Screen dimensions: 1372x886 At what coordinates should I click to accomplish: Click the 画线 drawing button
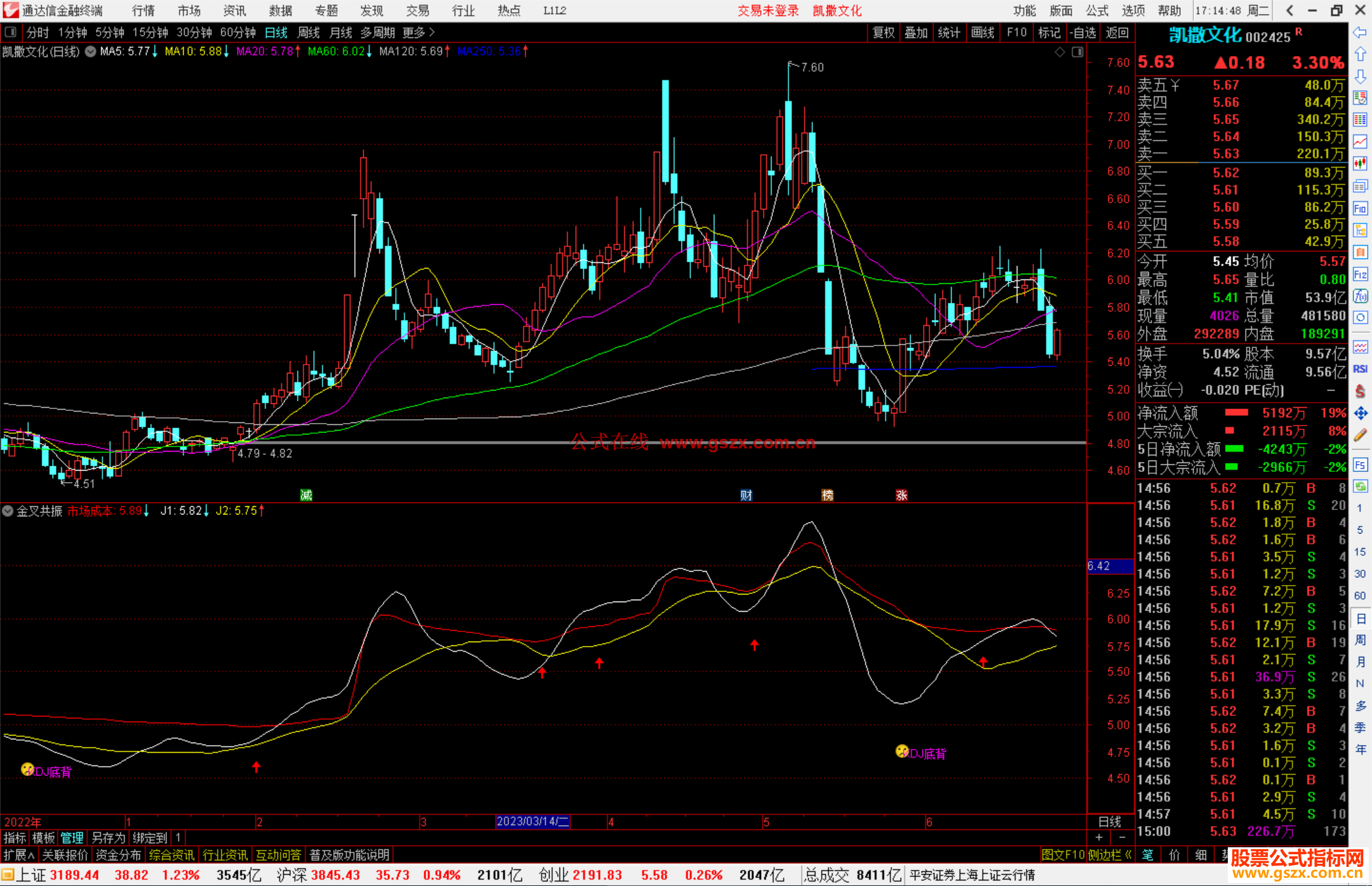pos(983,32)
